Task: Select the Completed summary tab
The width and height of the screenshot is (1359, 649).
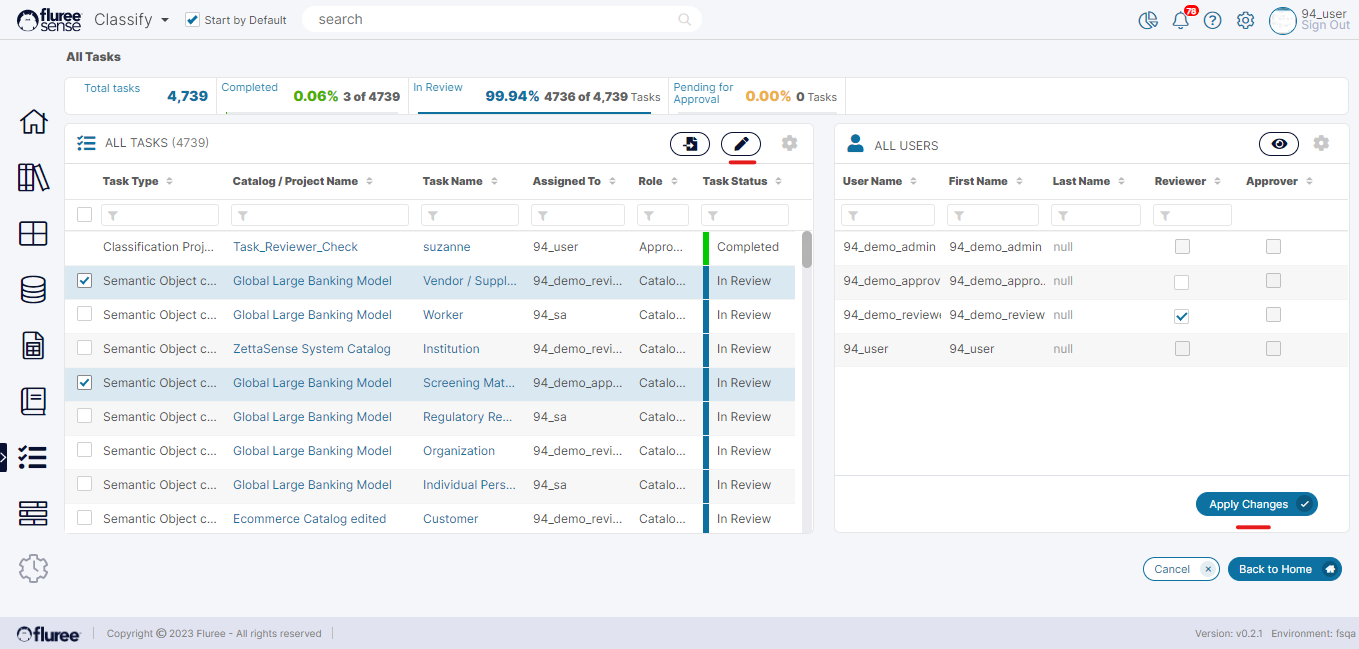Action: click(x=310, y=96)
